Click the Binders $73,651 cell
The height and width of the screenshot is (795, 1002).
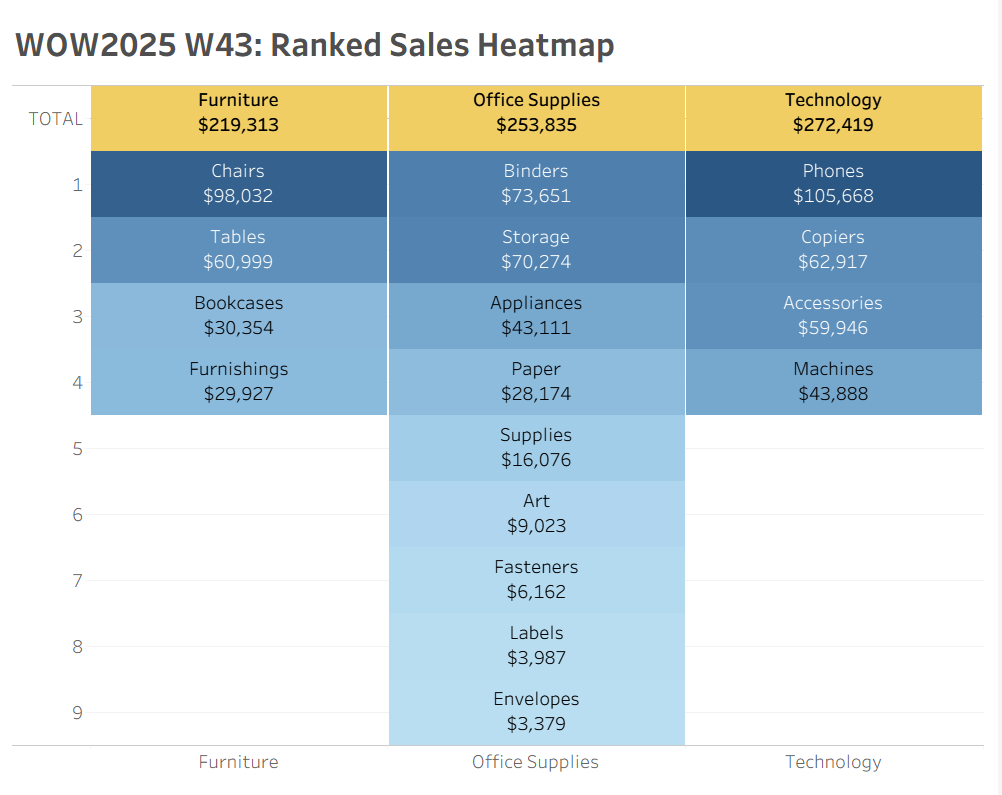[x=536, y=184]
